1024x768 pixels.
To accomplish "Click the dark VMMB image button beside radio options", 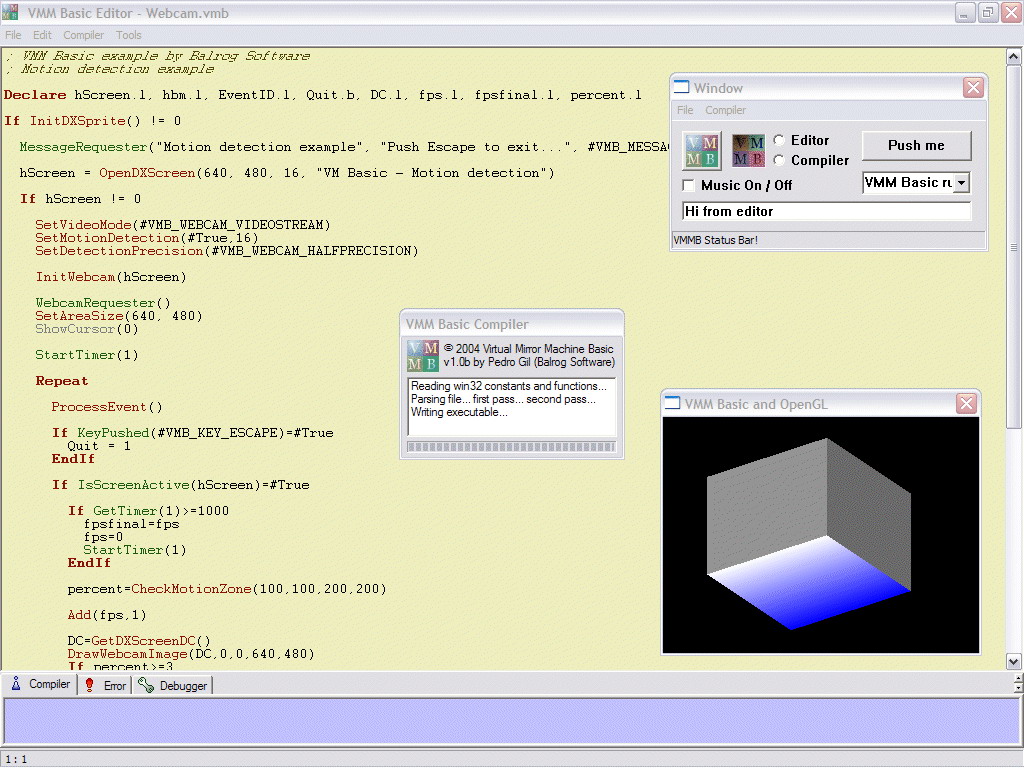I will point(748,150).
